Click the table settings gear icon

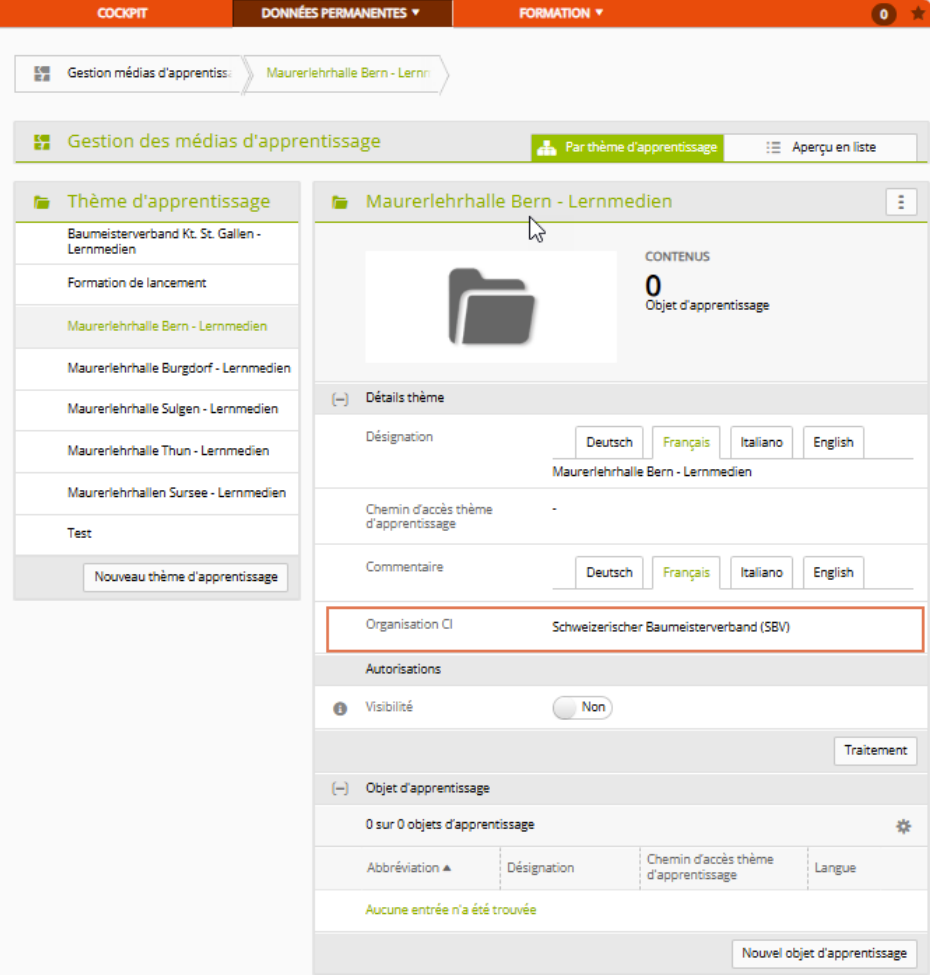click(x=903, y=826)
